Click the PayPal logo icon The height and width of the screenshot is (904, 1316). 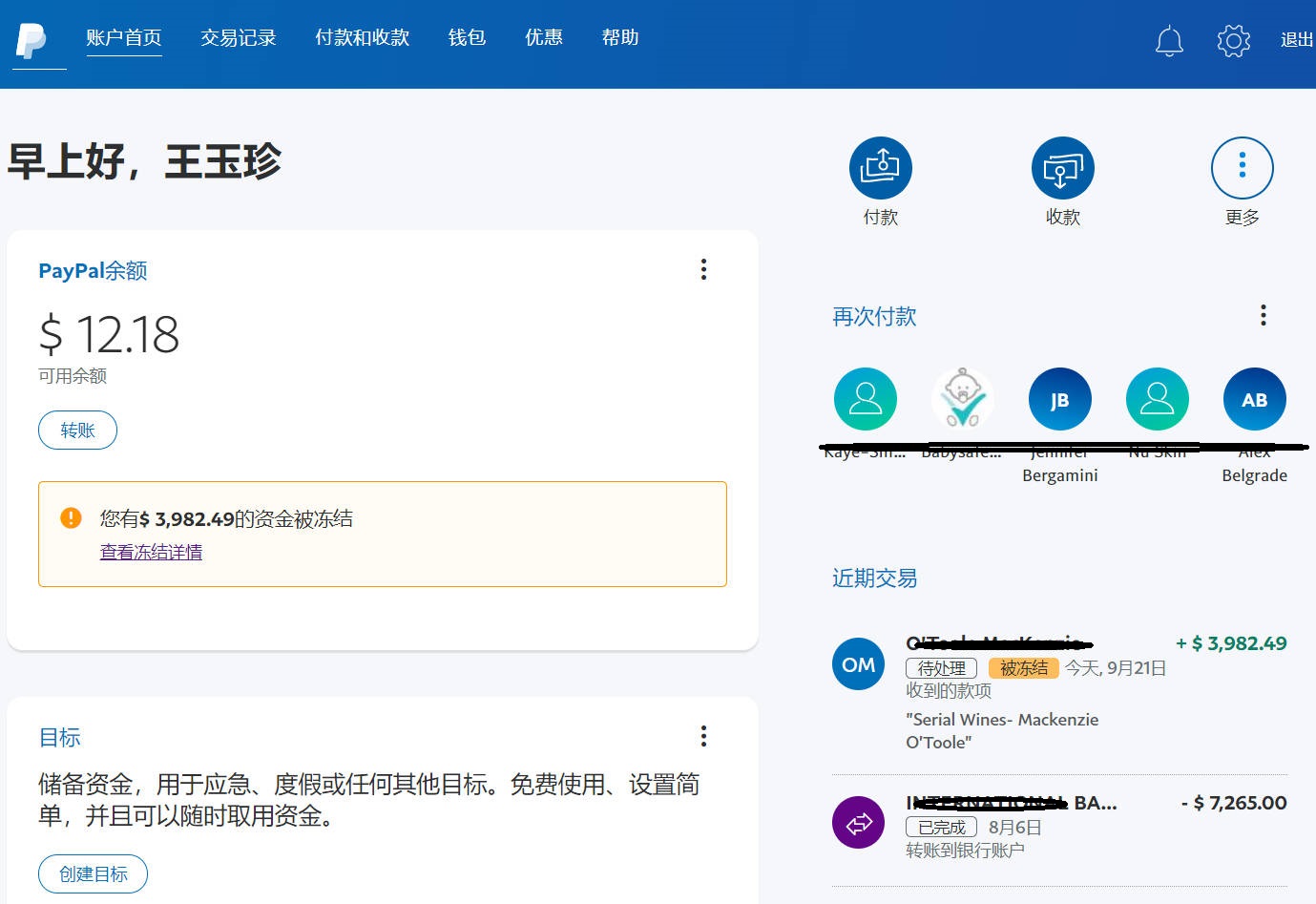pos(31,40)
